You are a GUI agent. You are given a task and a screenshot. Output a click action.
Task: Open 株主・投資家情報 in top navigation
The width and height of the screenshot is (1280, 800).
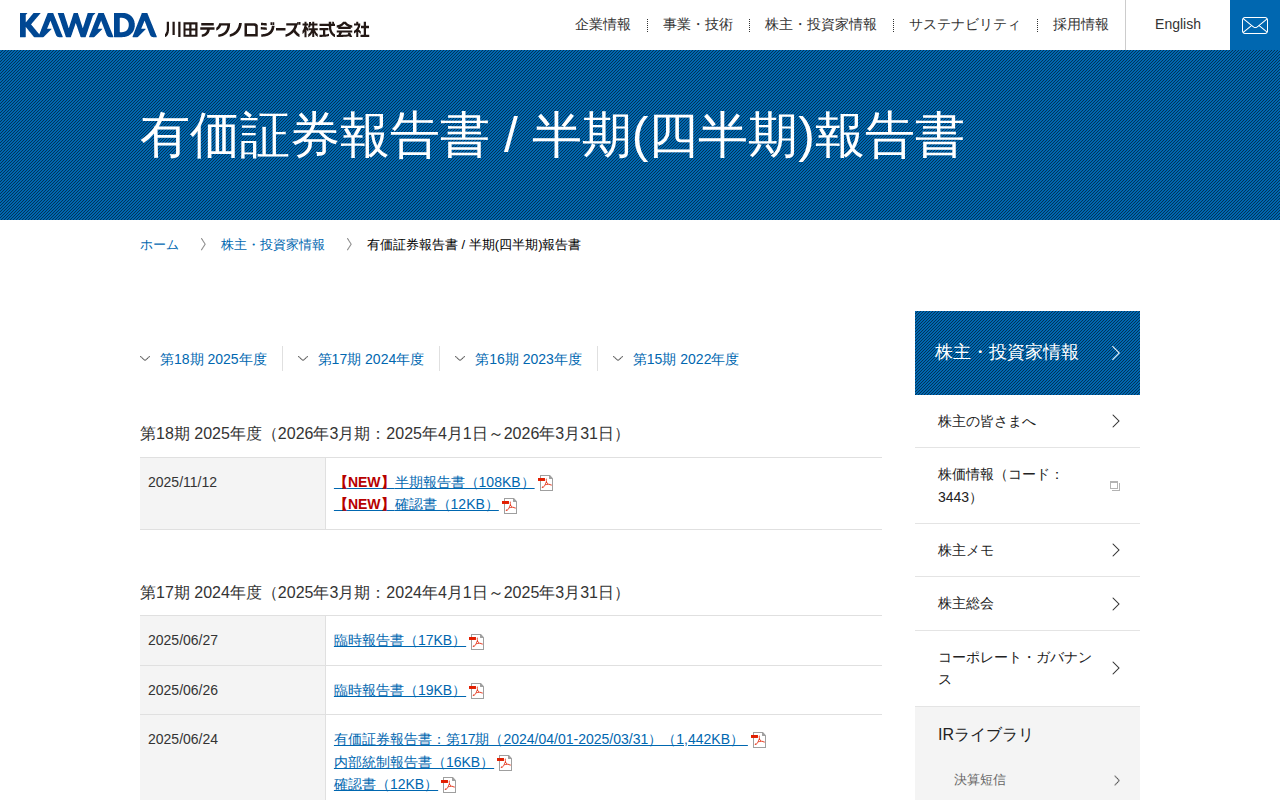pos(821,25)
